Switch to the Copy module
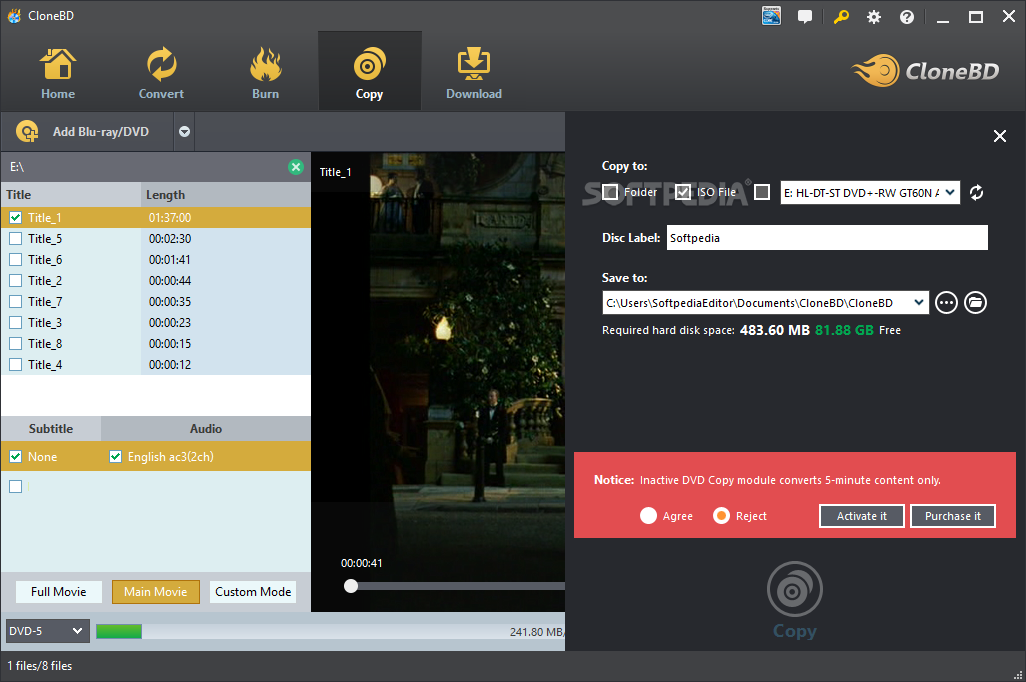 [369, 73]
